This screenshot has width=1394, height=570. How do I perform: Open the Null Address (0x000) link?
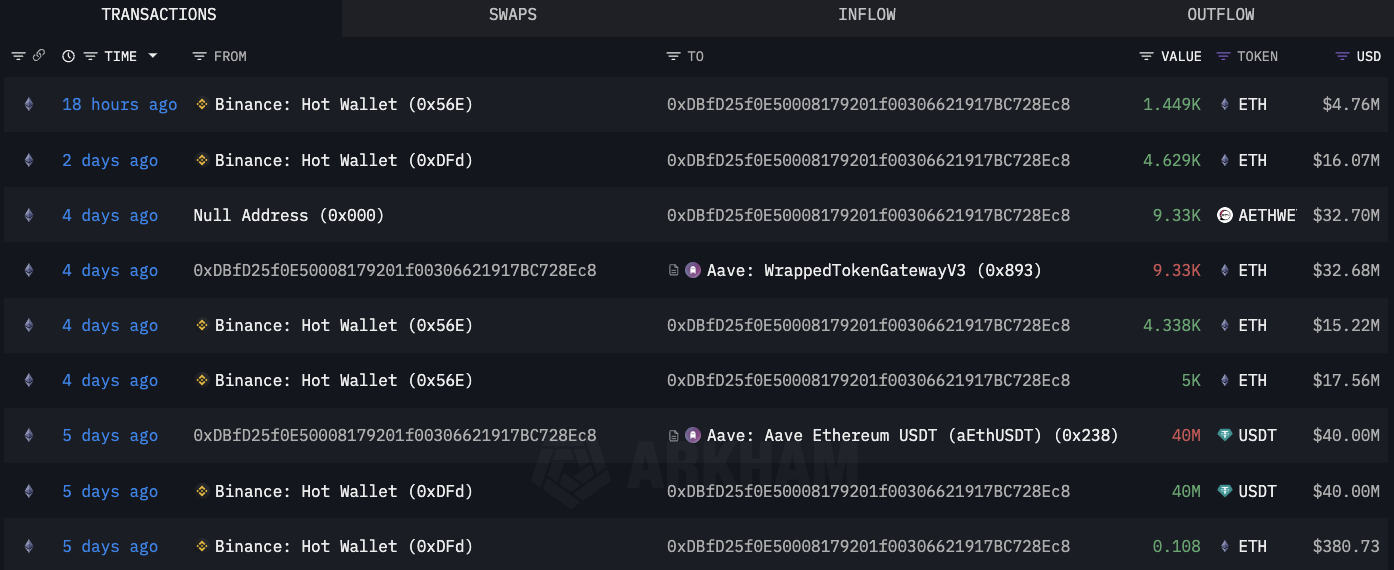point(288,215)
